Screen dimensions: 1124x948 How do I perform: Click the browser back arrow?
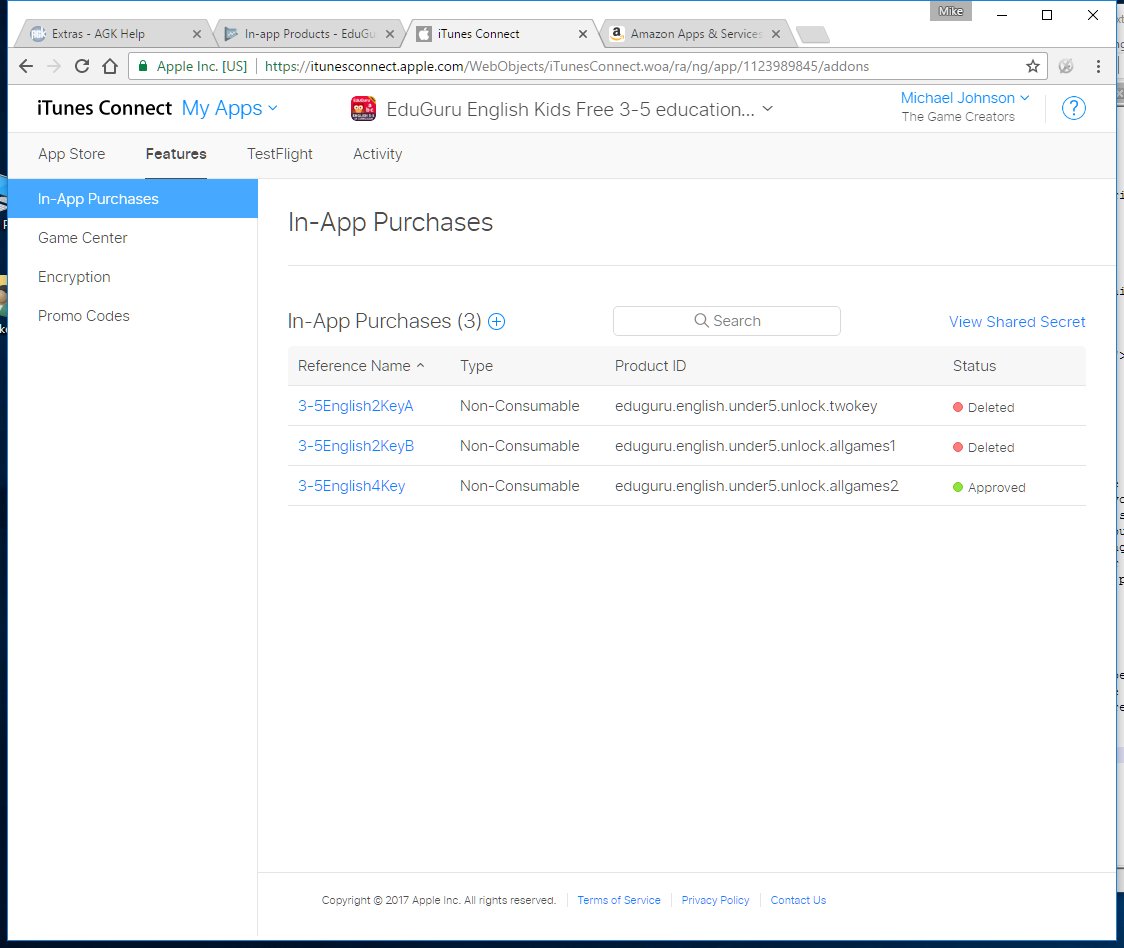coord(27,66)
